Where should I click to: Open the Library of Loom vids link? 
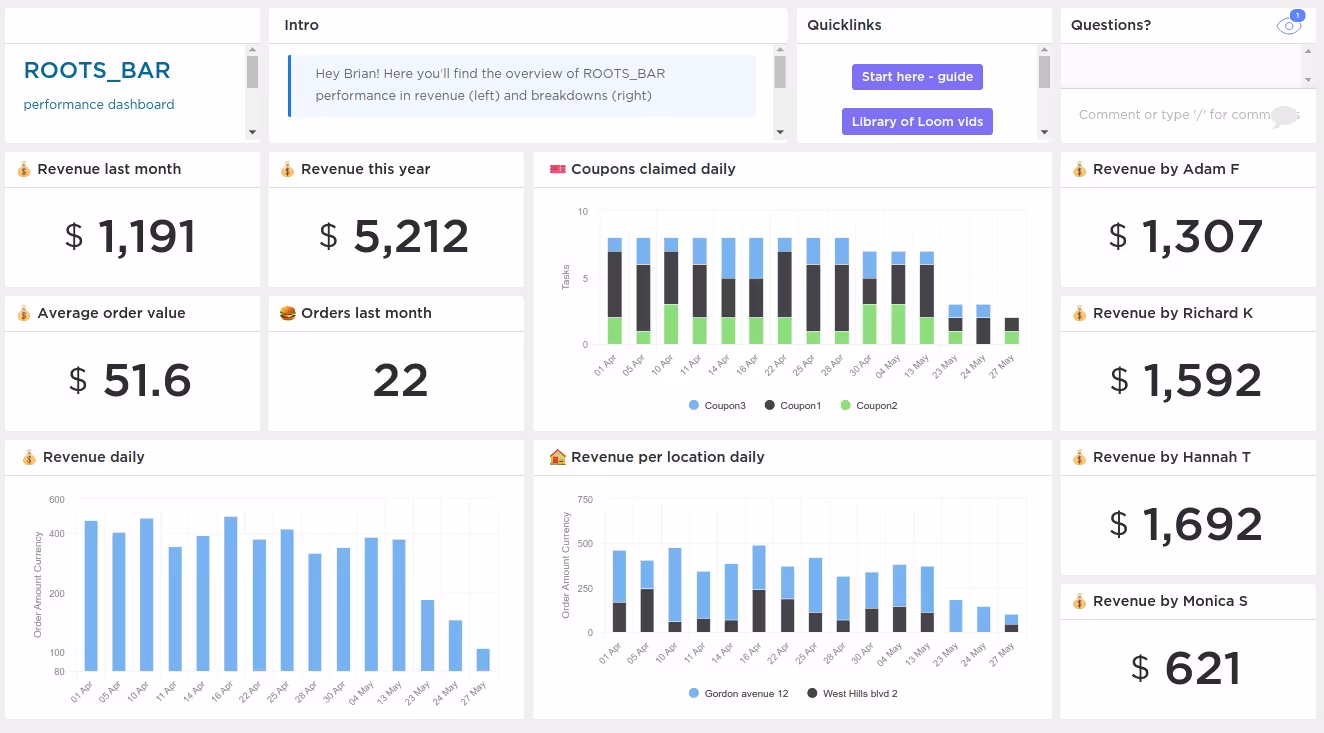(917, 121)
